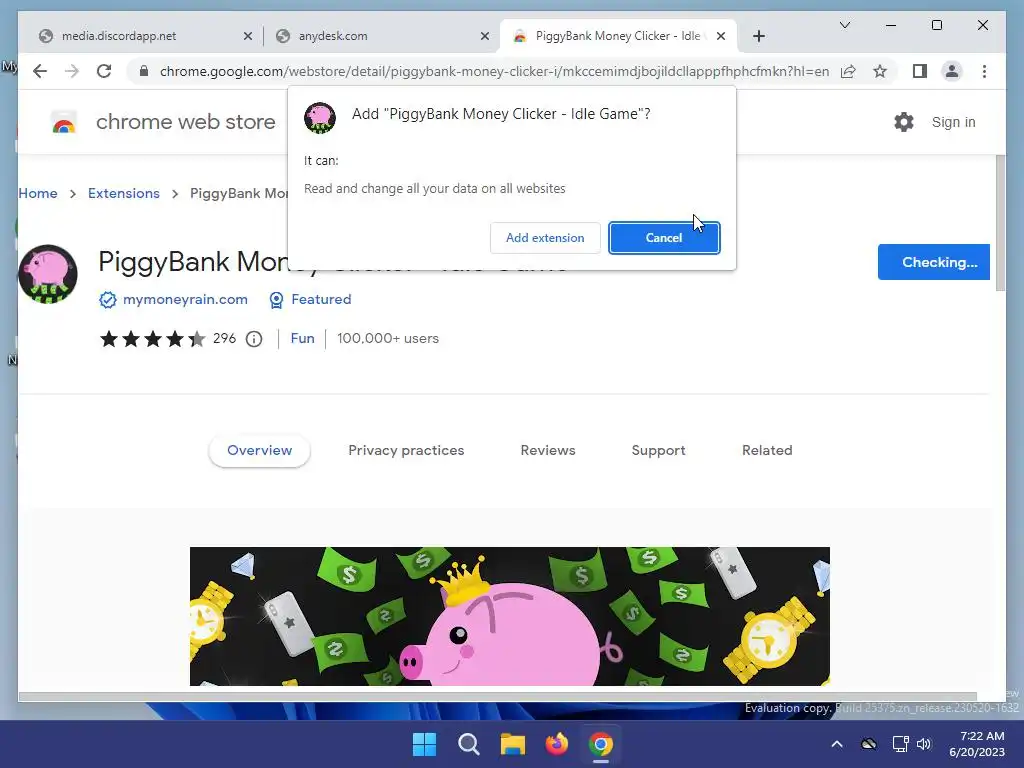This screenshot has width=1024, height=768.
Task: Open the Support tab
Action: point(658,451)
